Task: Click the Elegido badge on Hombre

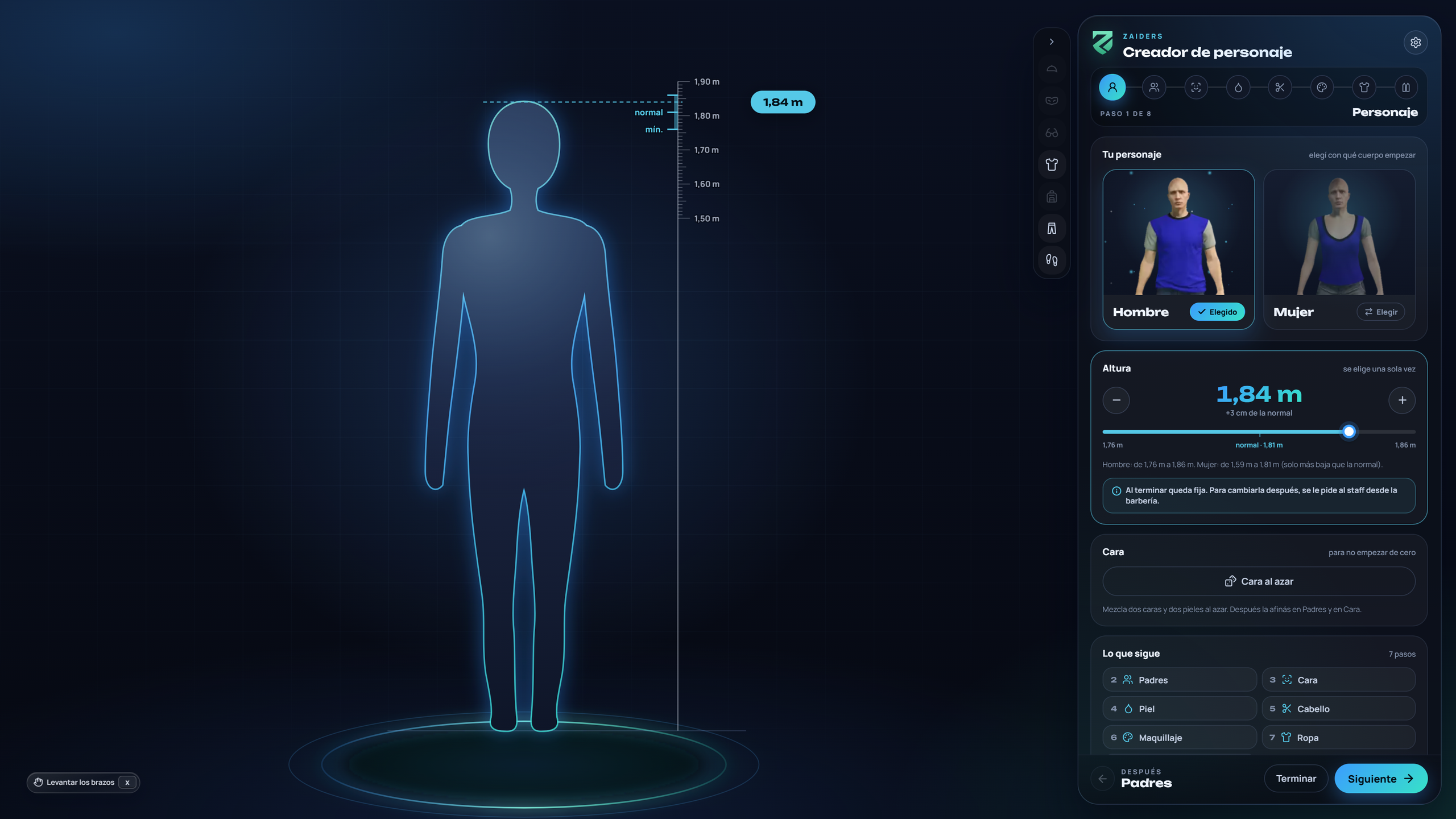Action: (1217, 312)
